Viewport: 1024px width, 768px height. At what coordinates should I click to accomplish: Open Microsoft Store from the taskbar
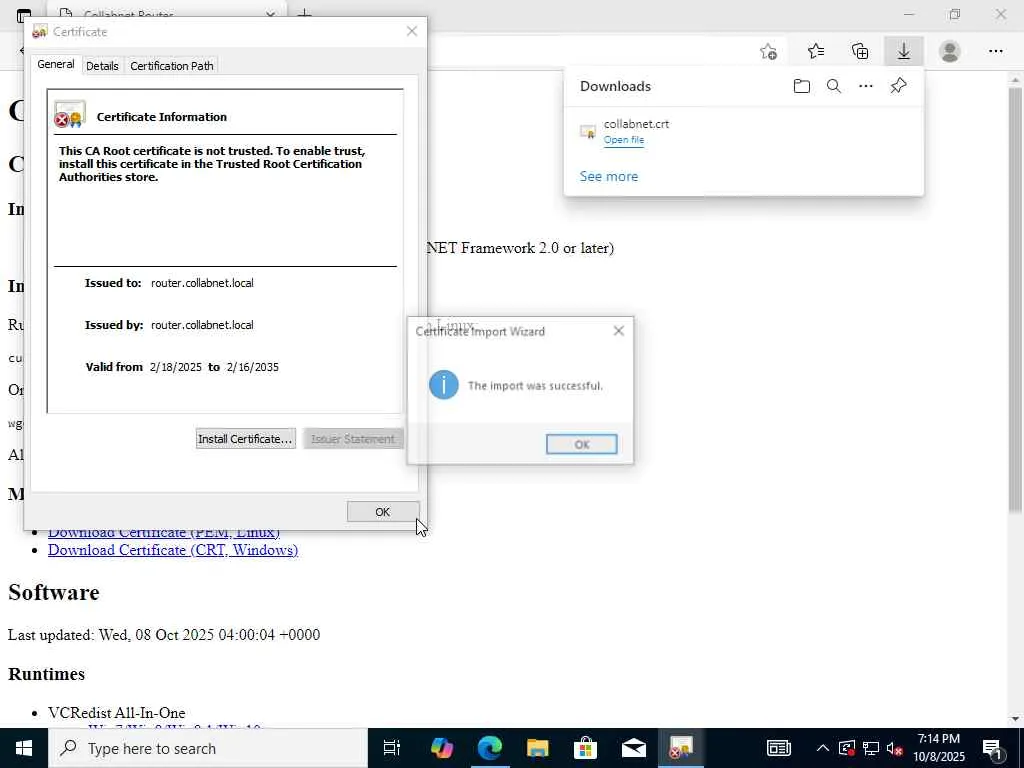tap(586, 748)
